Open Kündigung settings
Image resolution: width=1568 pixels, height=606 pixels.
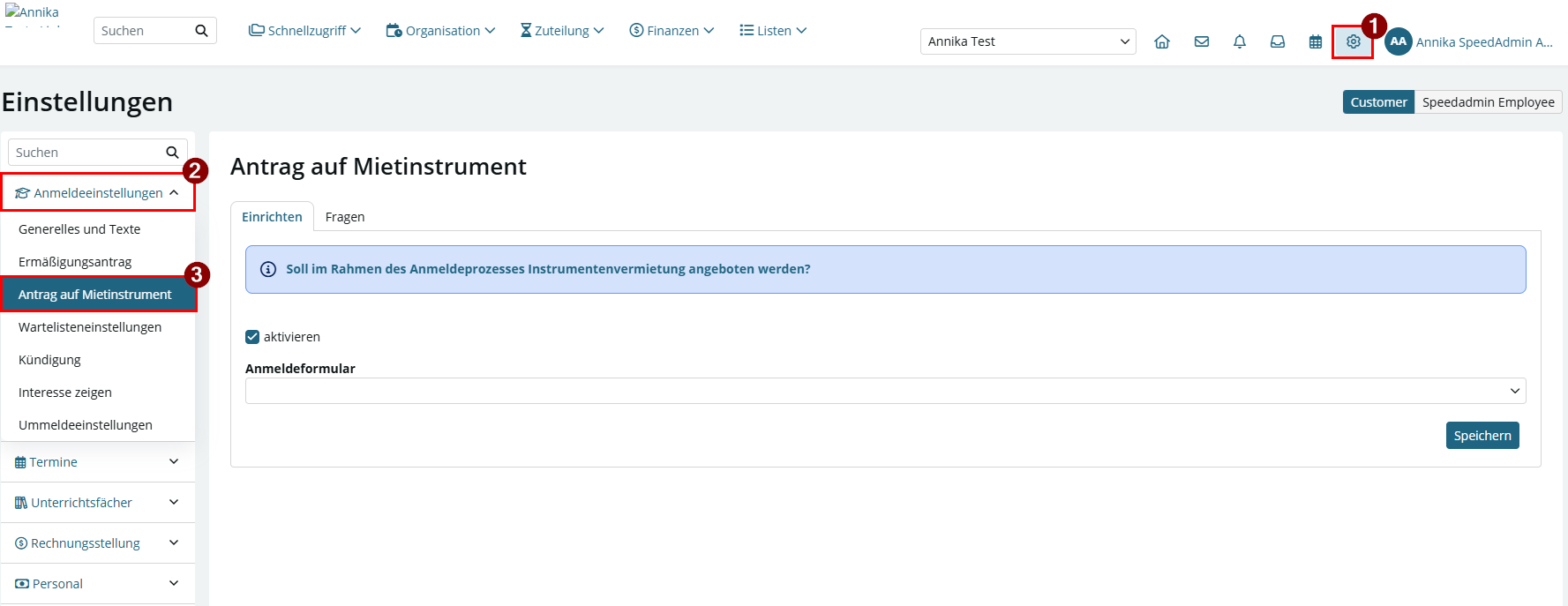tap(98, 360)
